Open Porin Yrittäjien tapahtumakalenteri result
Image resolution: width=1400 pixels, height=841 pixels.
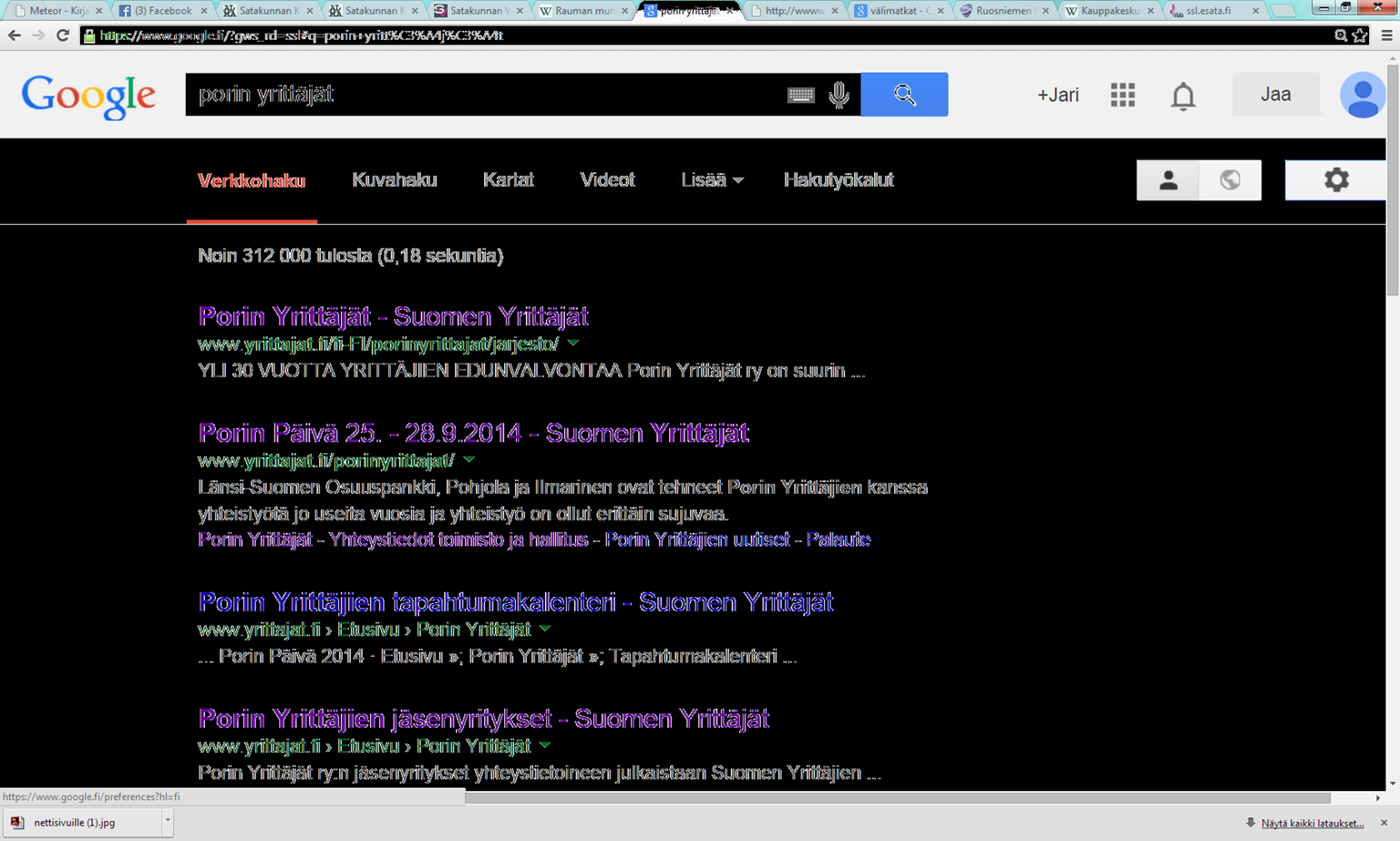pyautogui.click(x=515, y=602)
